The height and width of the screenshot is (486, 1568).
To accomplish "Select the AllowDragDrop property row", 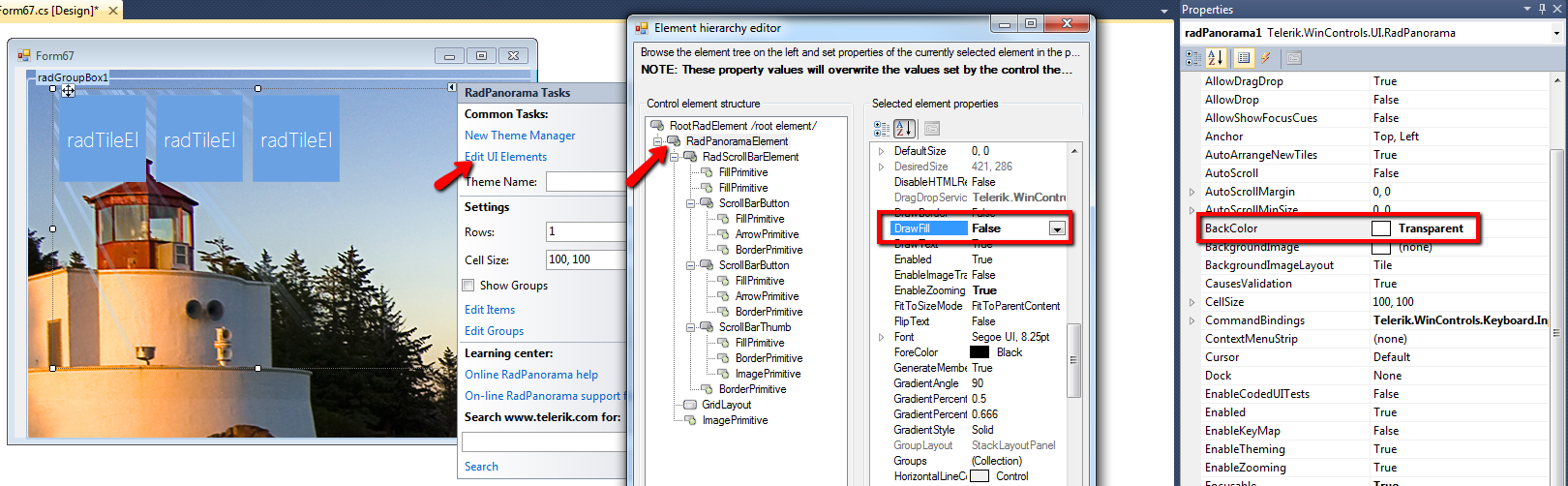I will [x=1373, y=81].
